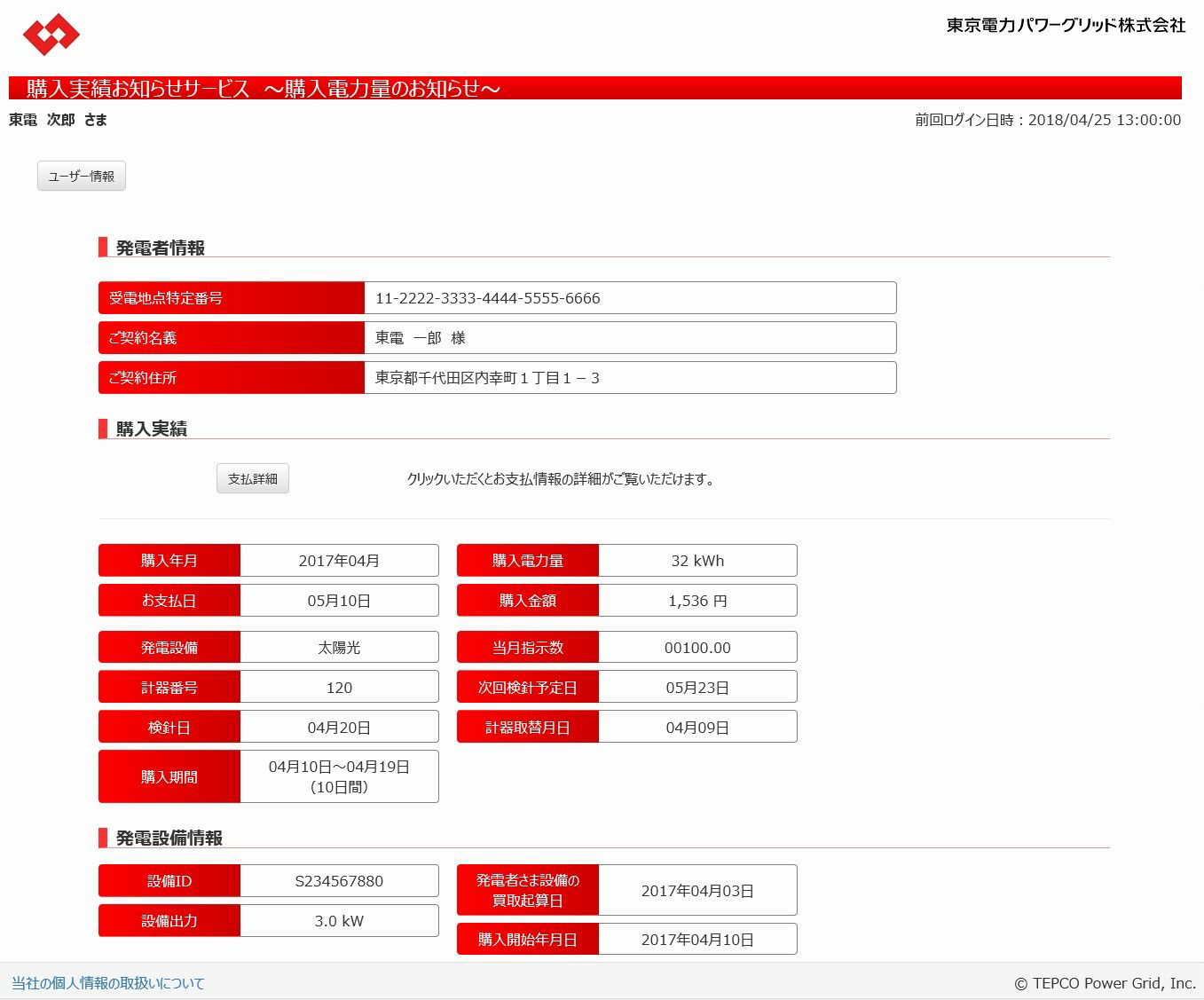Click the 購入開始年月日 value 2017年04月10日
This screenshot has height=1000, width=1204.
[697, 940]
